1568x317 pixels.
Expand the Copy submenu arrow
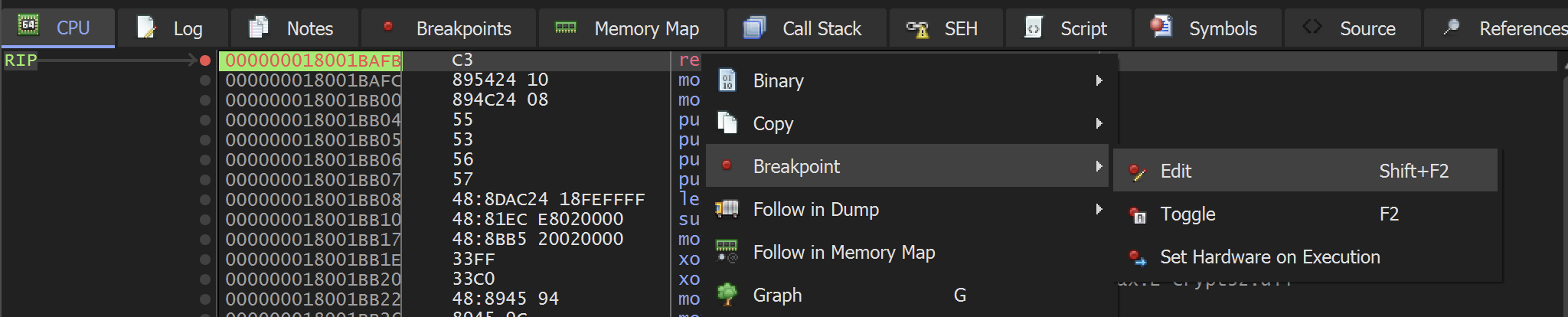tap(1099, 123)
